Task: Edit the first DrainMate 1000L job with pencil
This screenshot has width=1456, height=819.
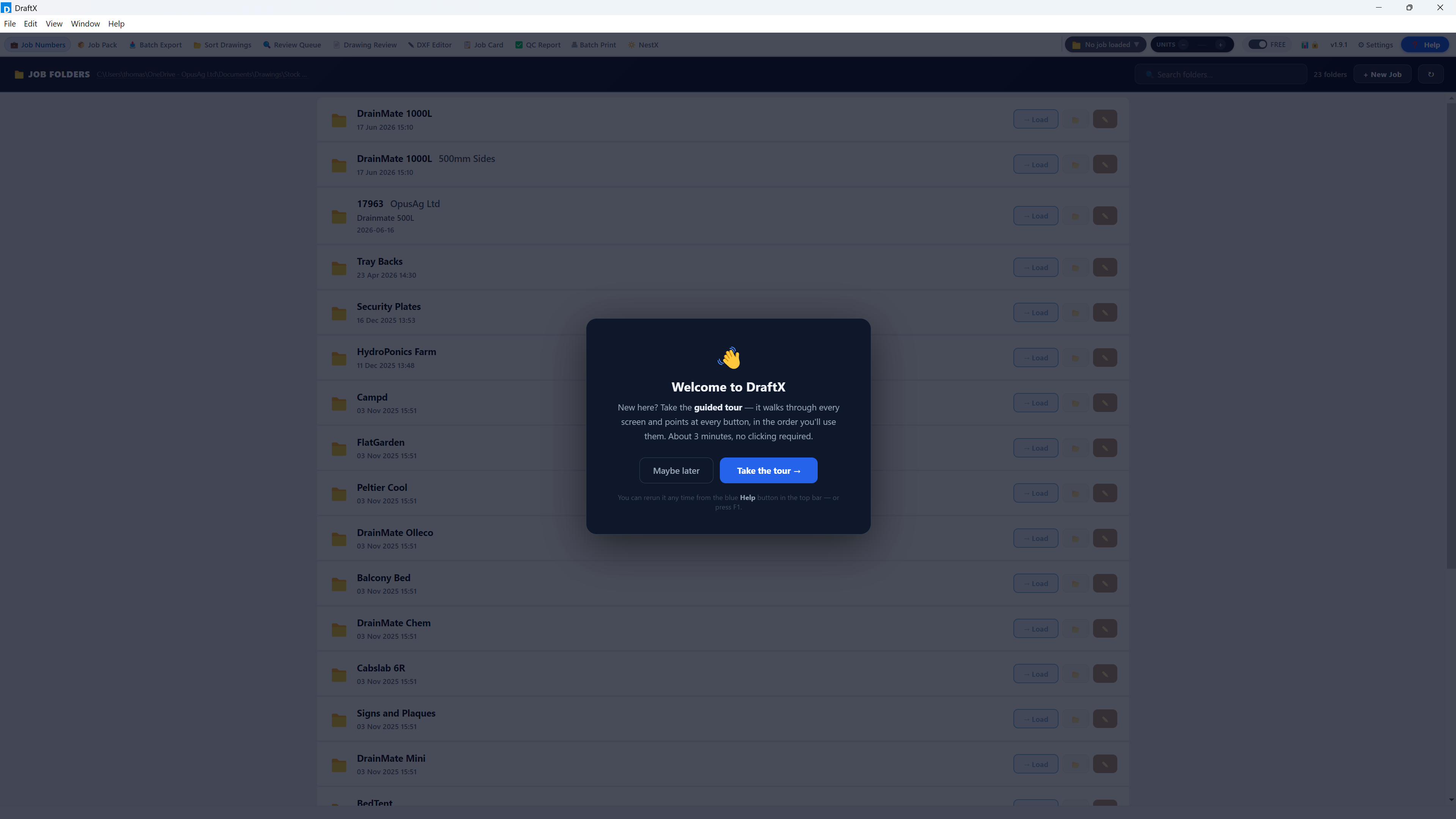Action: [x=1105, y=119]
